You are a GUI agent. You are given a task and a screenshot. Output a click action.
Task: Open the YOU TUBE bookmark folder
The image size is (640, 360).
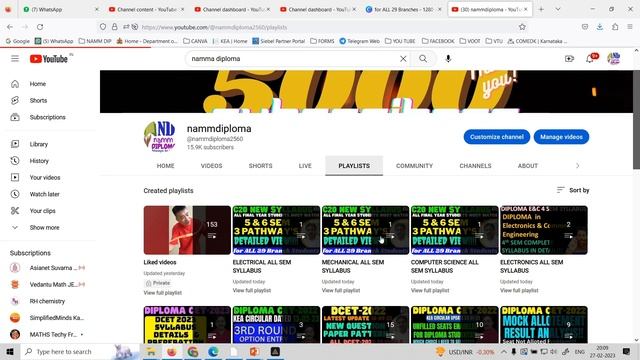tap(400, 41)
